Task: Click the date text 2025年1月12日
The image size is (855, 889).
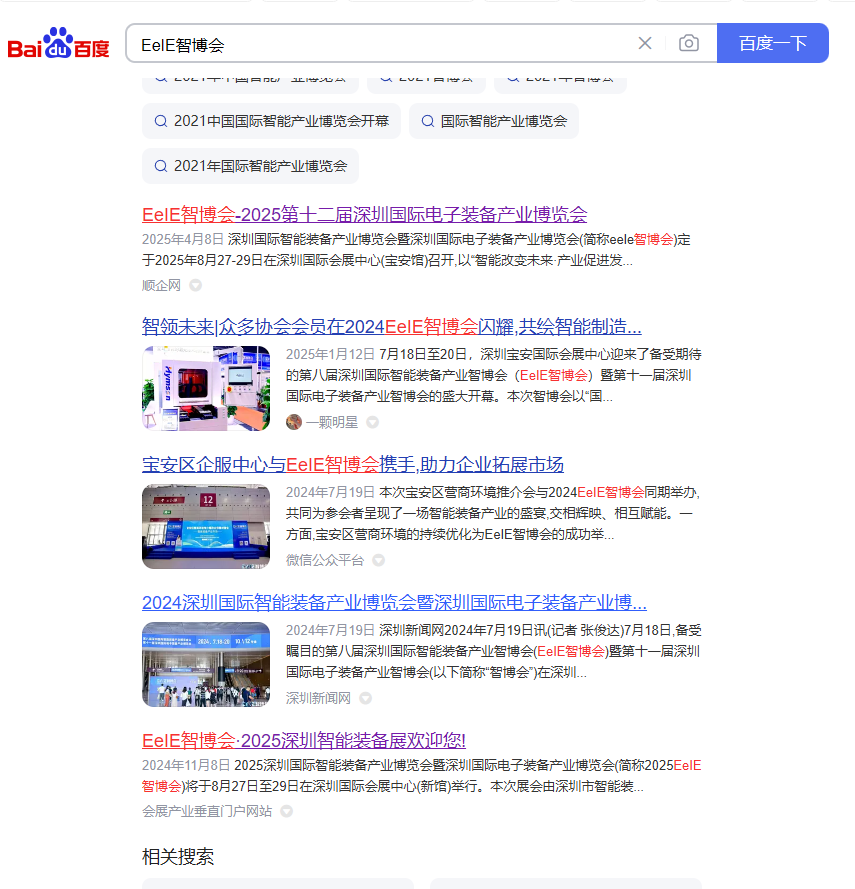Action: point(330,354)
